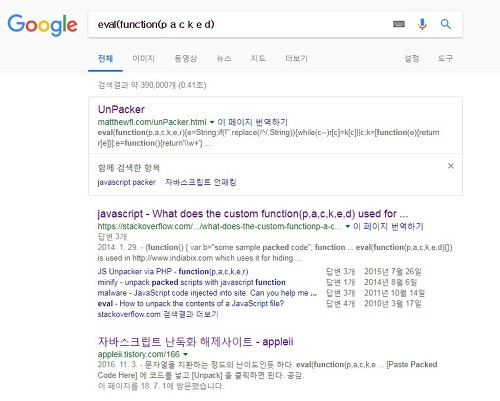Switch to the 뉴스 tab
The height and width of the screenshot is (401, 500).
pos(224,59)
